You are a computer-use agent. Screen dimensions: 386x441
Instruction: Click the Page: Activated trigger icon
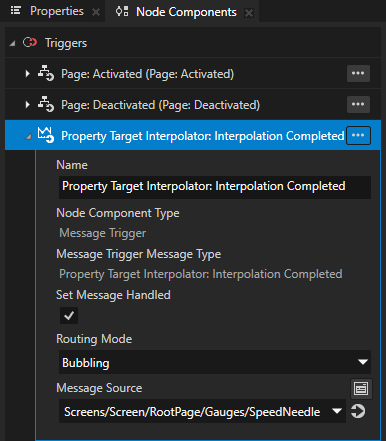[46, 73]
